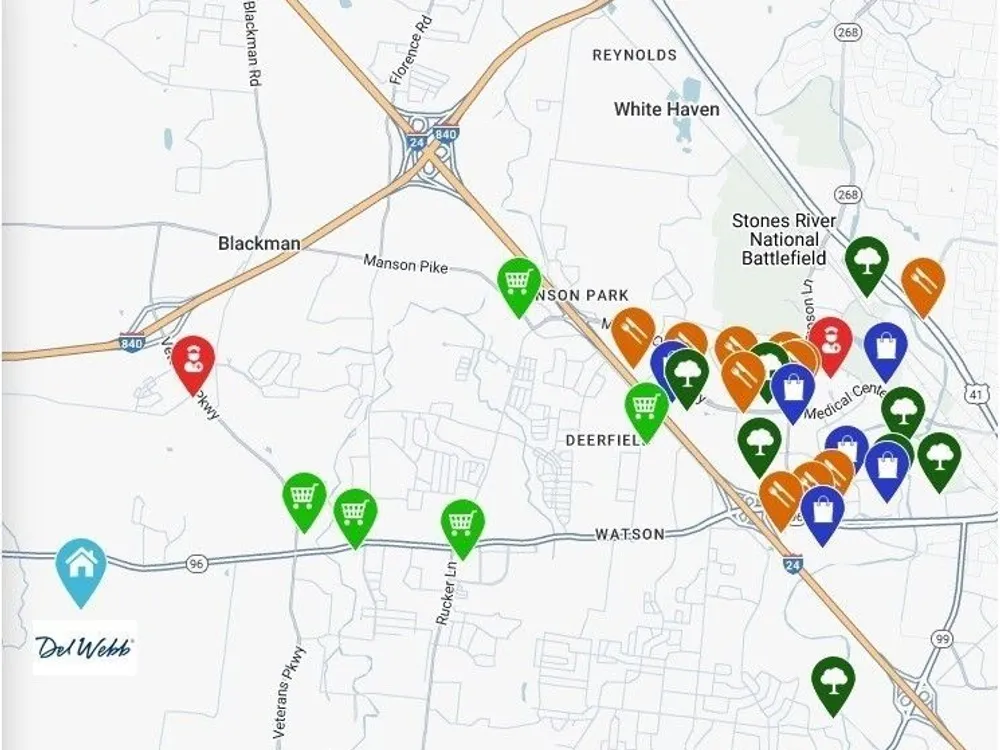Select the Route 96 highway shield
This screenshot has height=750, width=1000.
point(197,564)
